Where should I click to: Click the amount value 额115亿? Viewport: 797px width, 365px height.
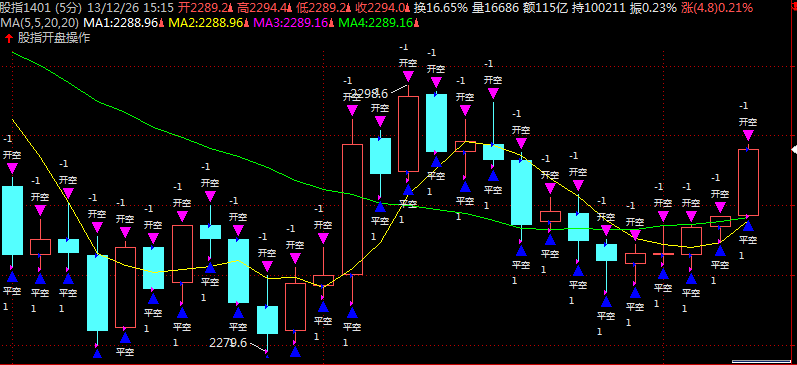click(544, 8)
